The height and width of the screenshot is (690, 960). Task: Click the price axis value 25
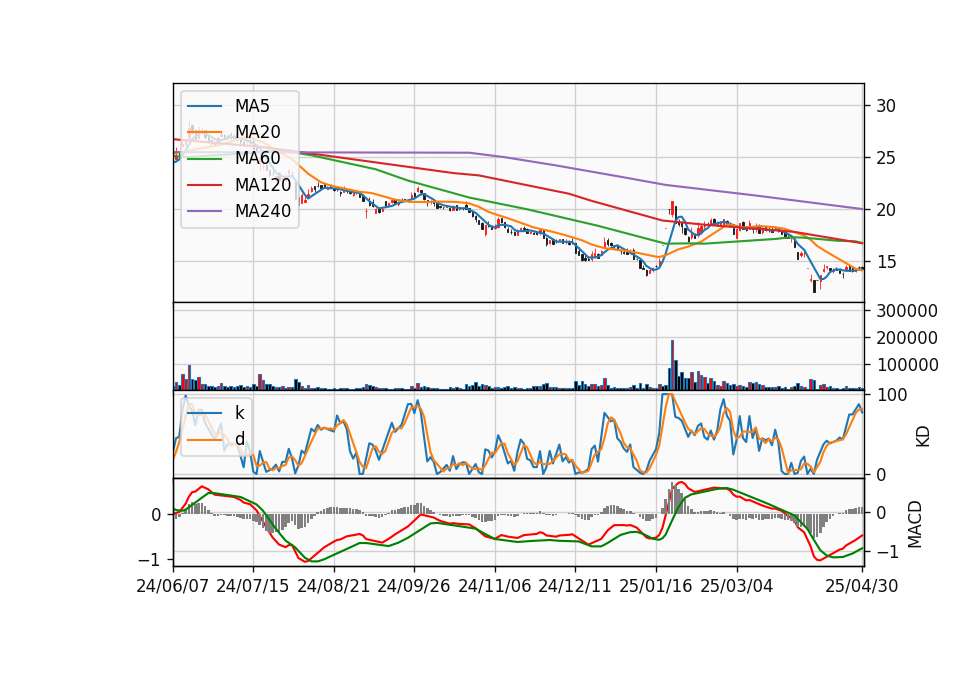[886, 158]
